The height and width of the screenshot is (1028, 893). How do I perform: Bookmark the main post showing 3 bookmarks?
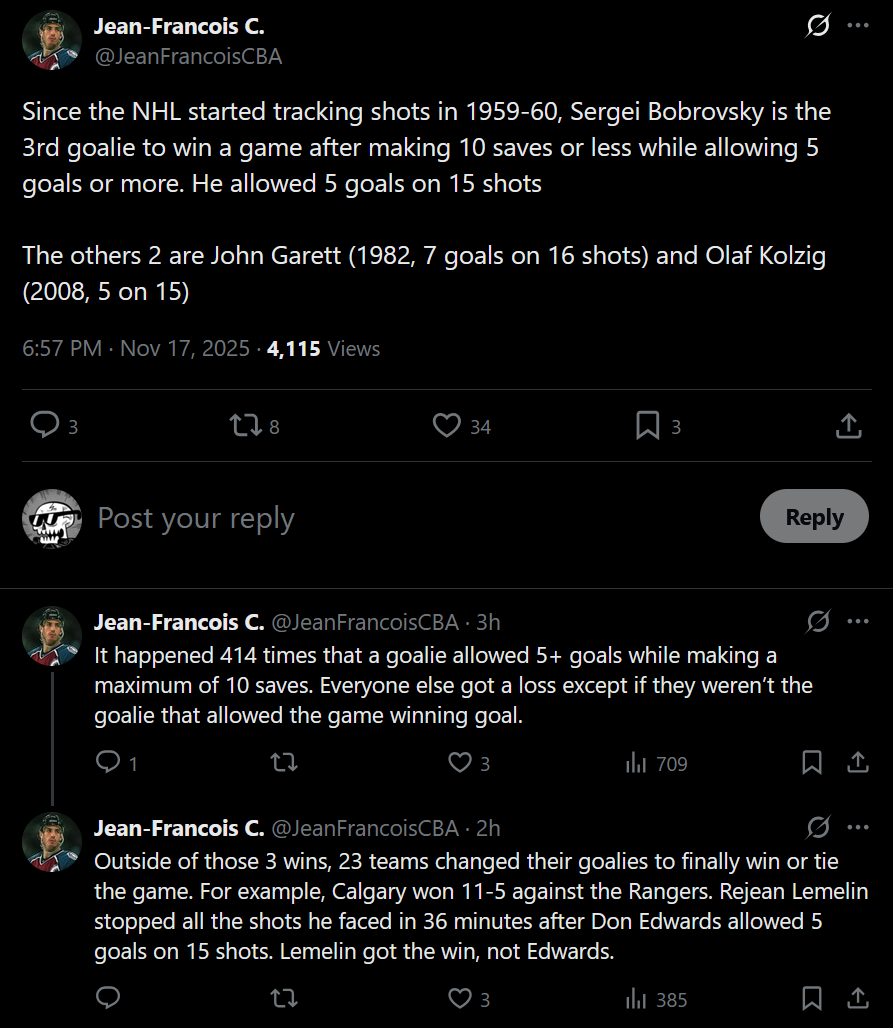pyautogui.click(x=648, y=426)
